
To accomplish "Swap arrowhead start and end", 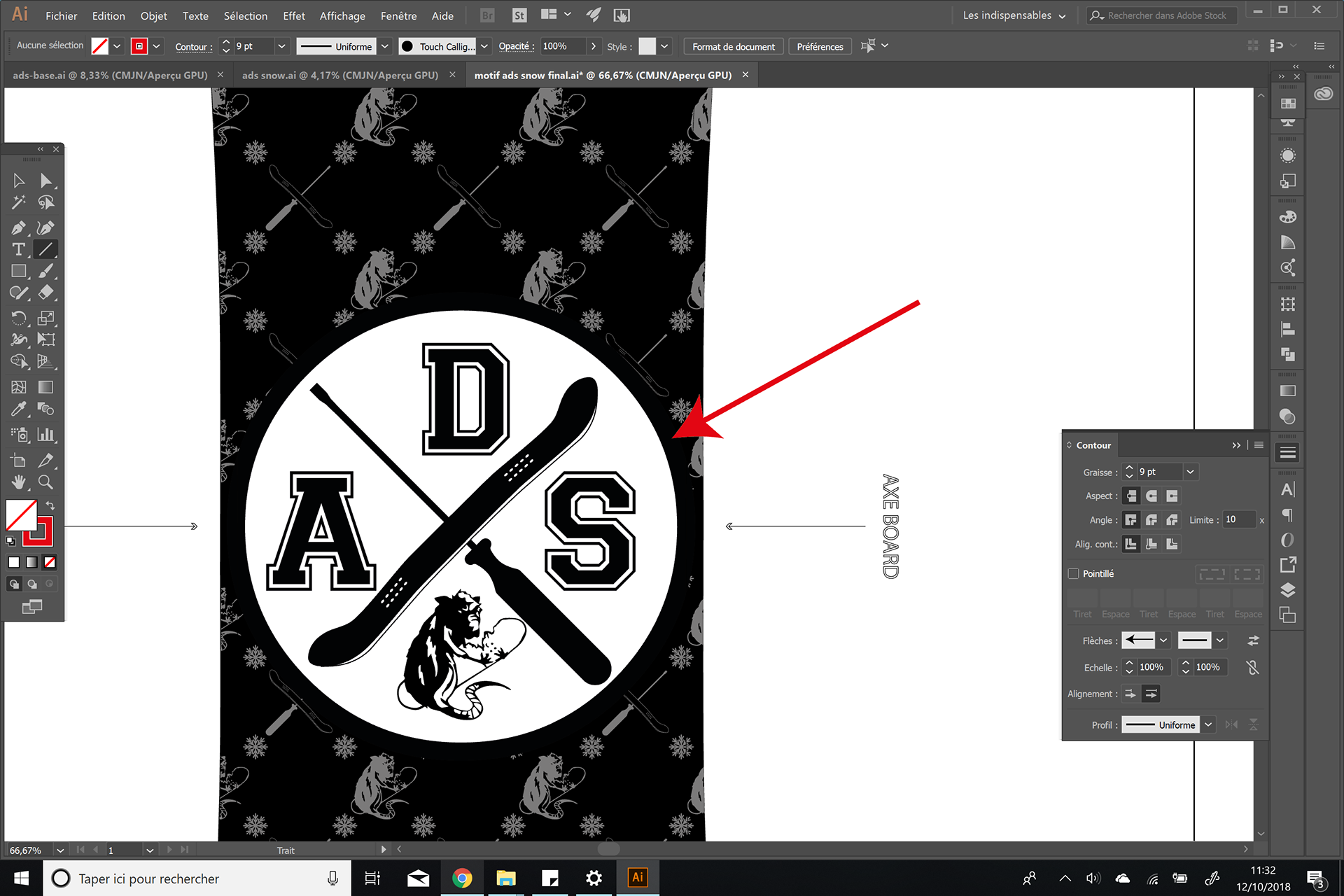I will point(1253,640).
